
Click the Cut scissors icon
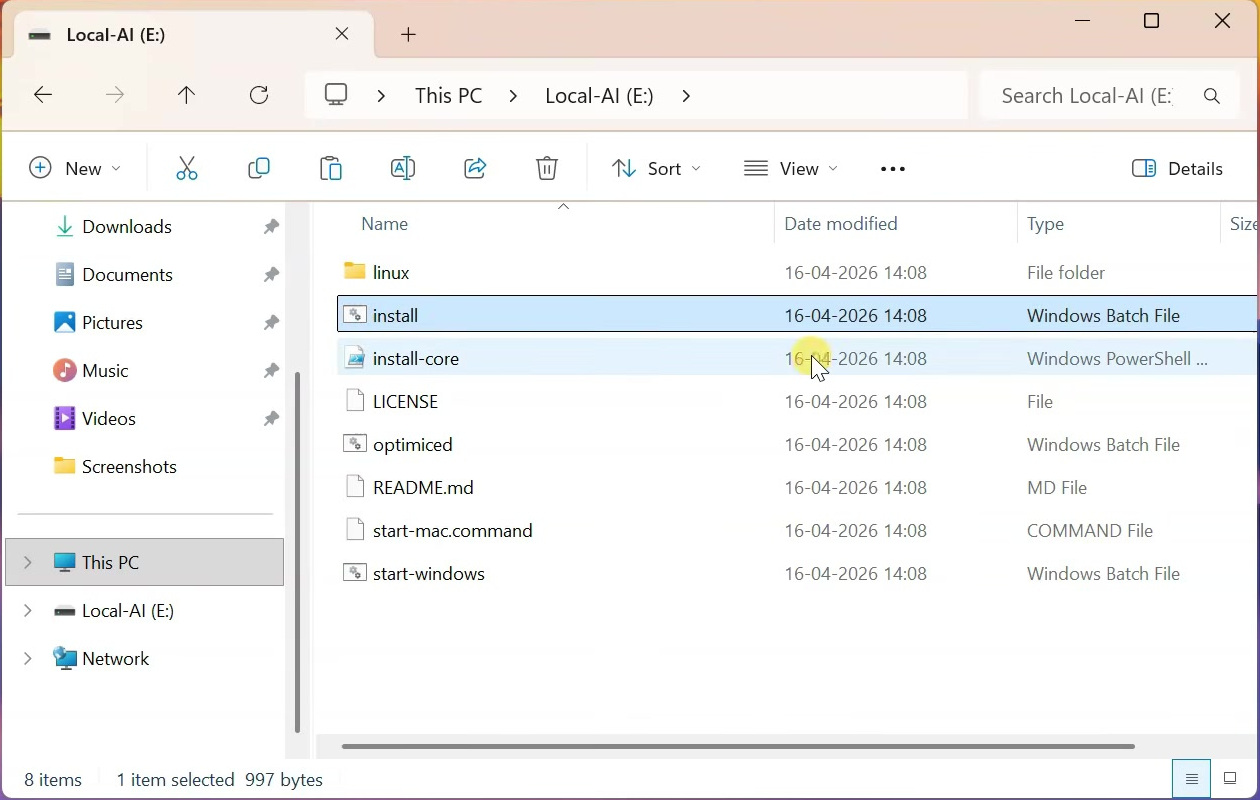(x=187, y=168)
